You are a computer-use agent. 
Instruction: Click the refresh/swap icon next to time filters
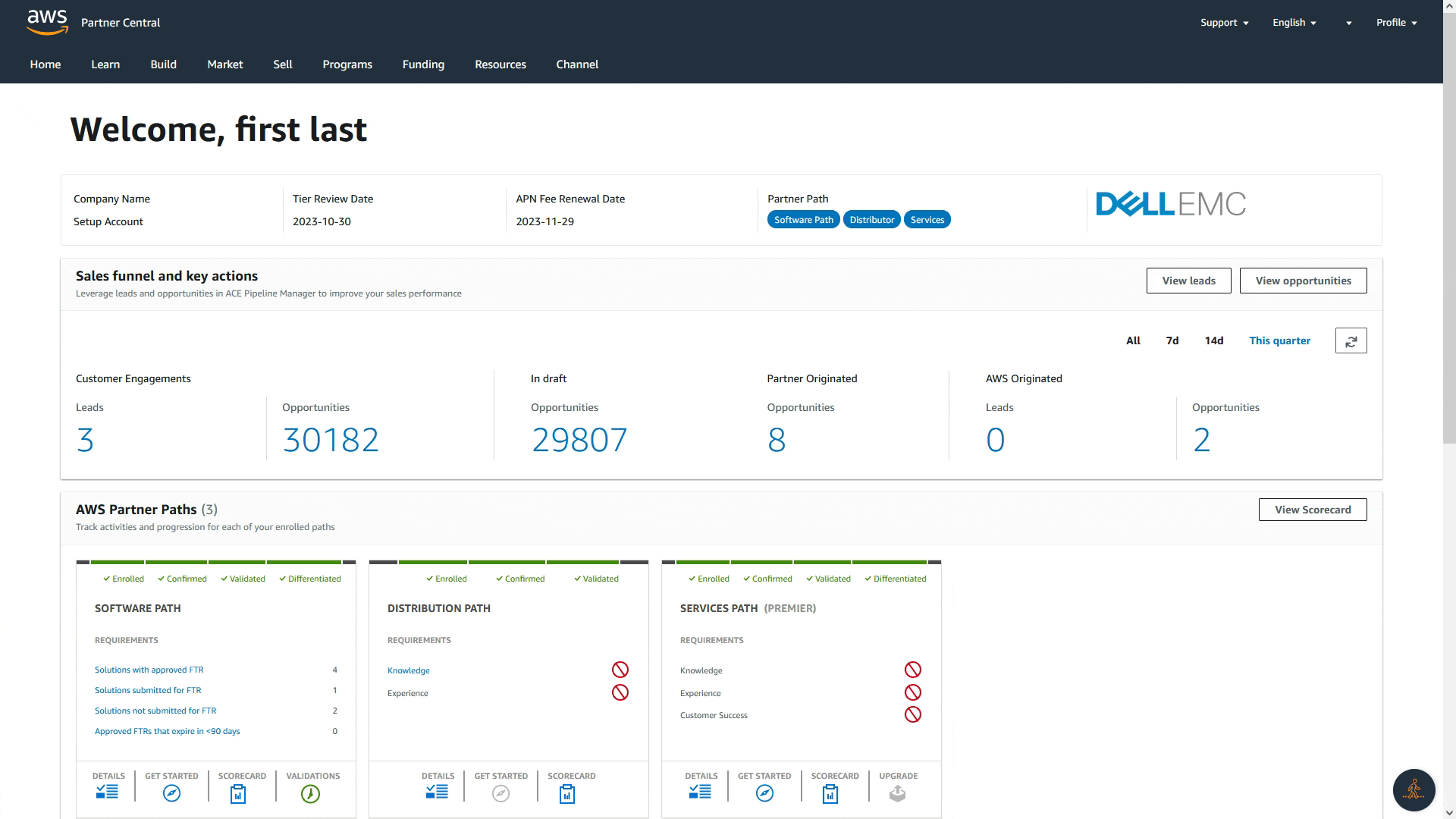pos(1351,340)
